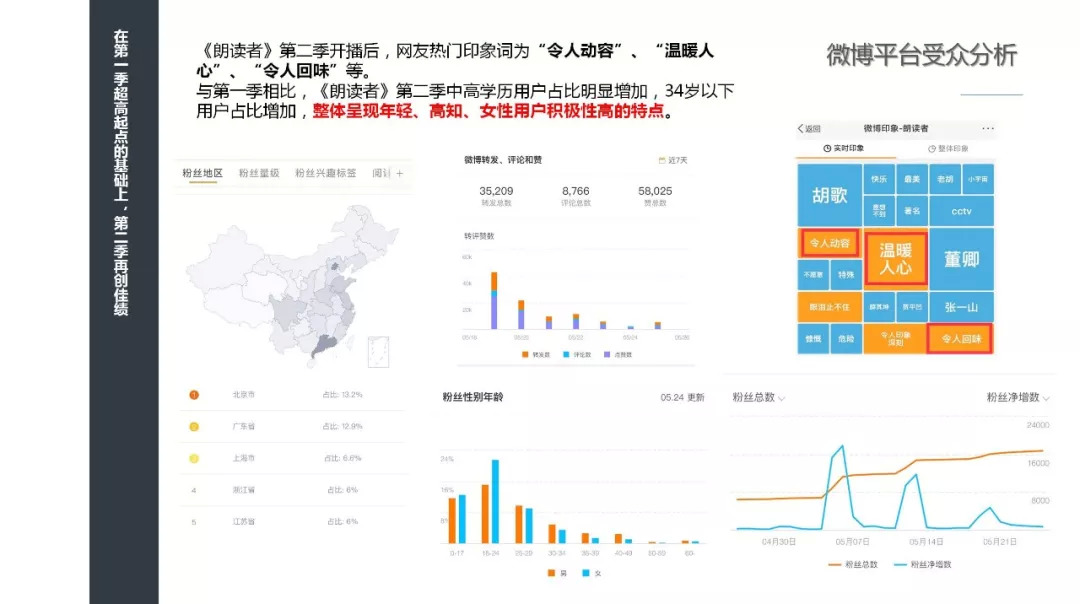Select the 粉丝兴趣标签 tab
This screenshot has width=1080, height=604.
(326, 174)
